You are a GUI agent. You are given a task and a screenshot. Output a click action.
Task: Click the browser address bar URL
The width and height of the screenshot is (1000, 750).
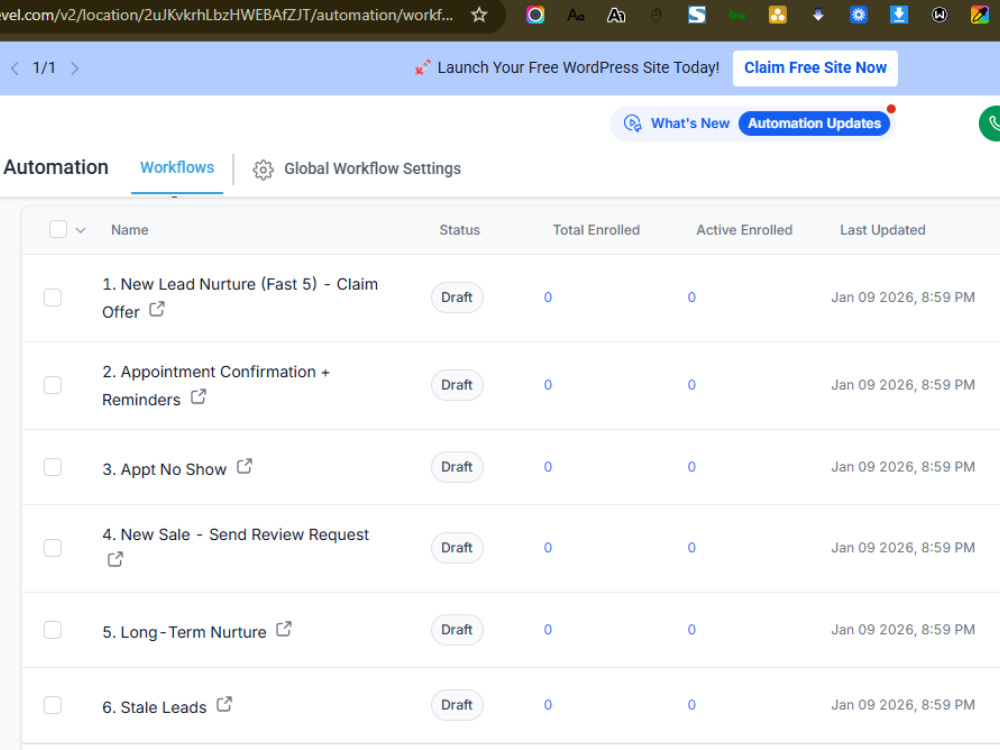coord(226,14)
